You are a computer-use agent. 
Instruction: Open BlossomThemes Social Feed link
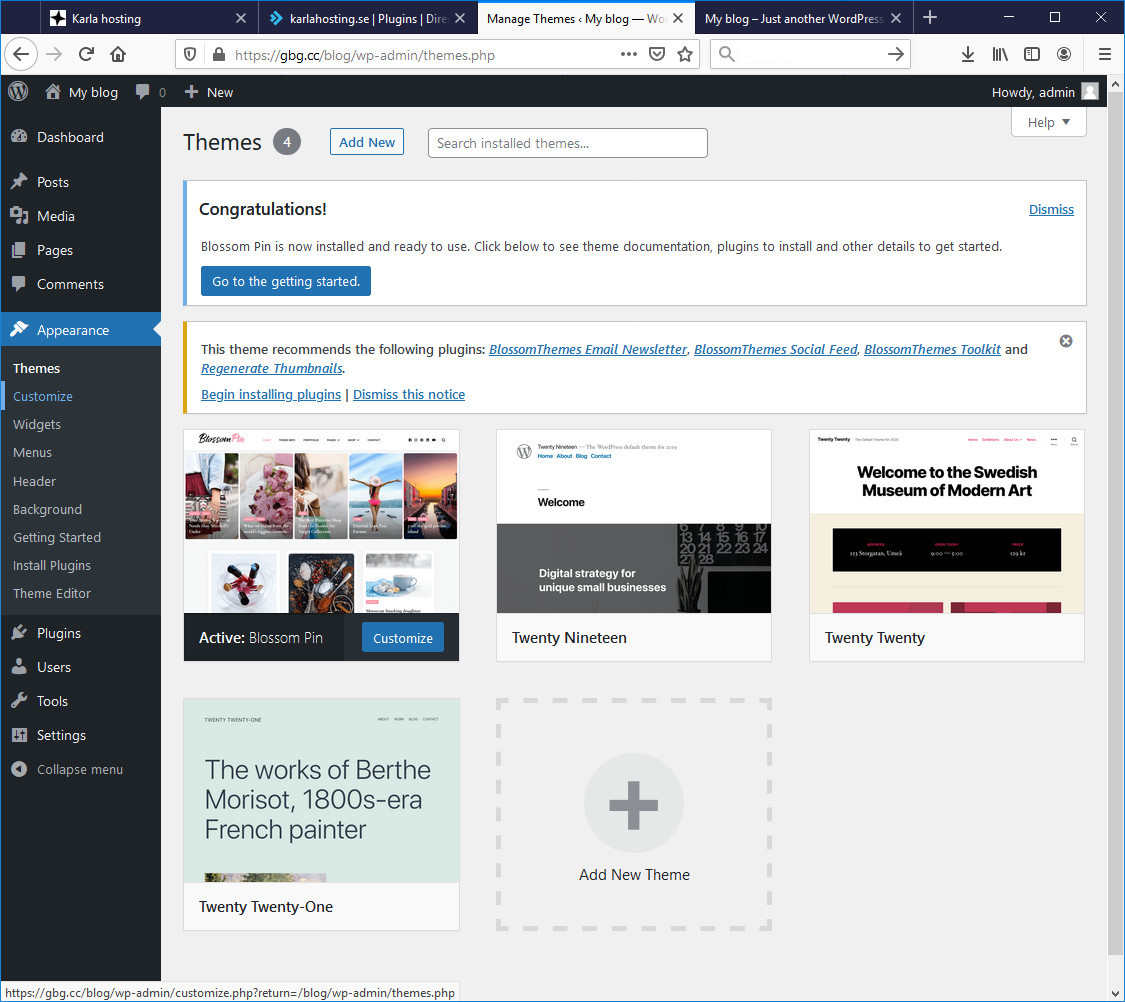776,349
